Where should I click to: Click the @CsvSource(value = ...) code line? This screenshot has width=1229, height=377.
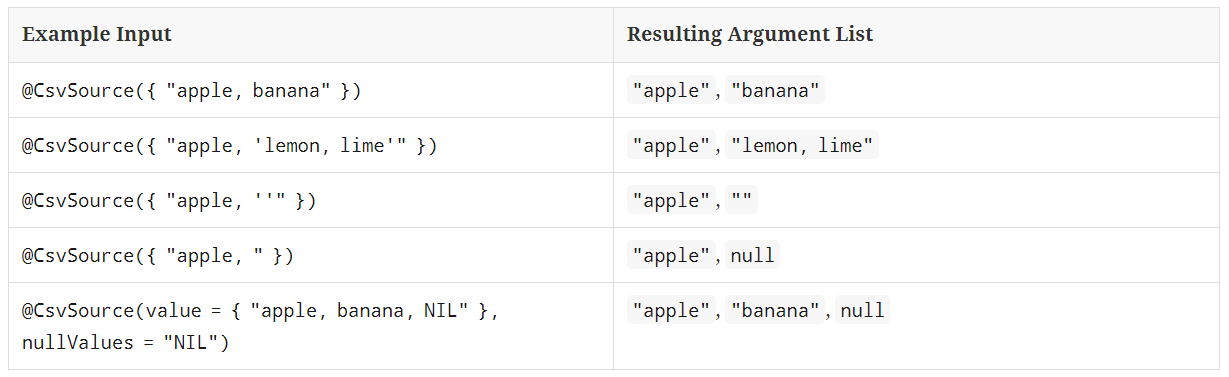[x=260, y=311]
